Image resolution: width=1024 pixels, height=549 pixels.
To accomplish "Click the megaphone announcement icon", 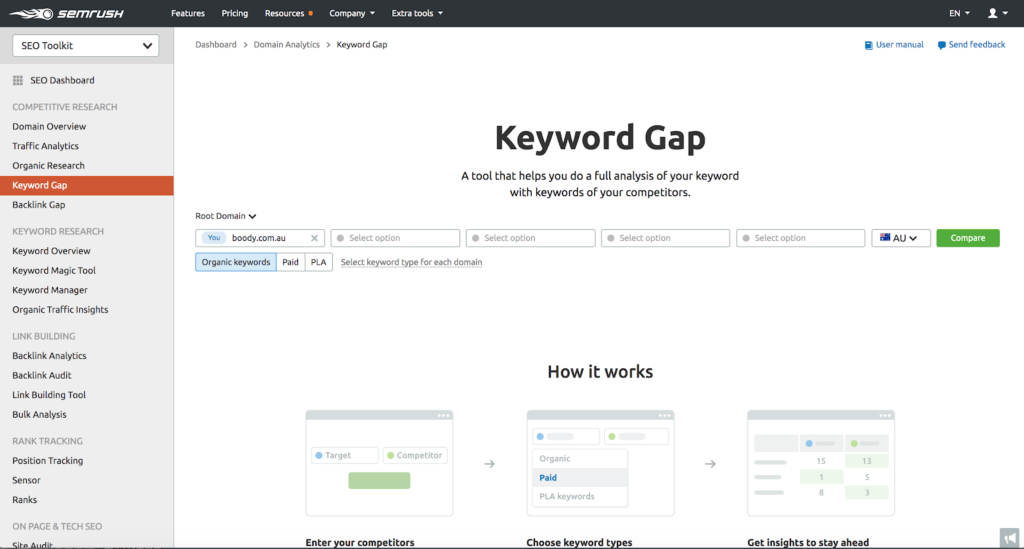I will click(x=1010, y=538).
